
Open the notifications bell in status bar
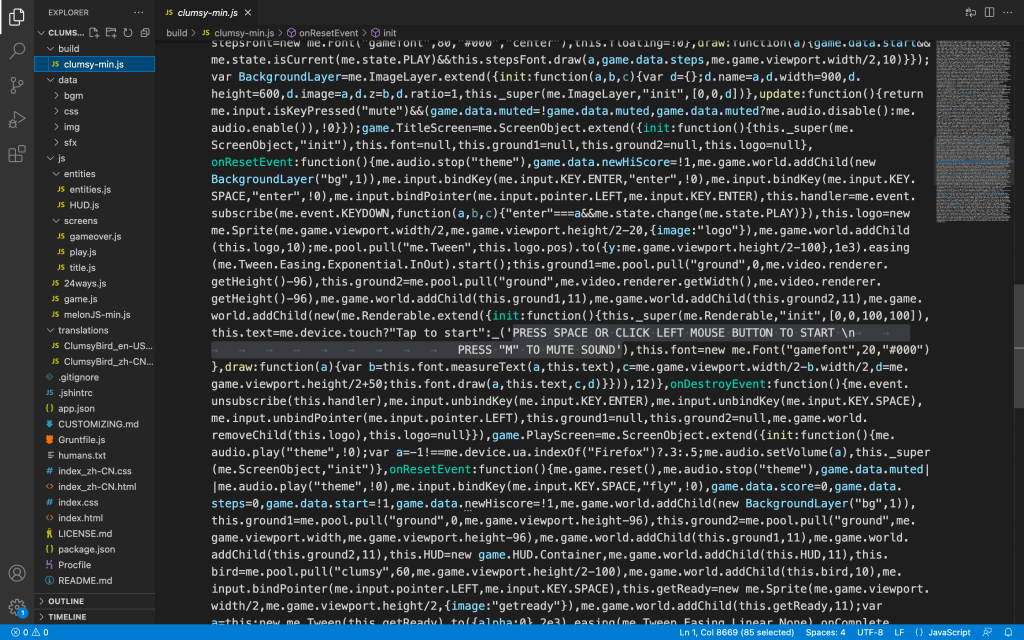click(x=1008, y=632)
